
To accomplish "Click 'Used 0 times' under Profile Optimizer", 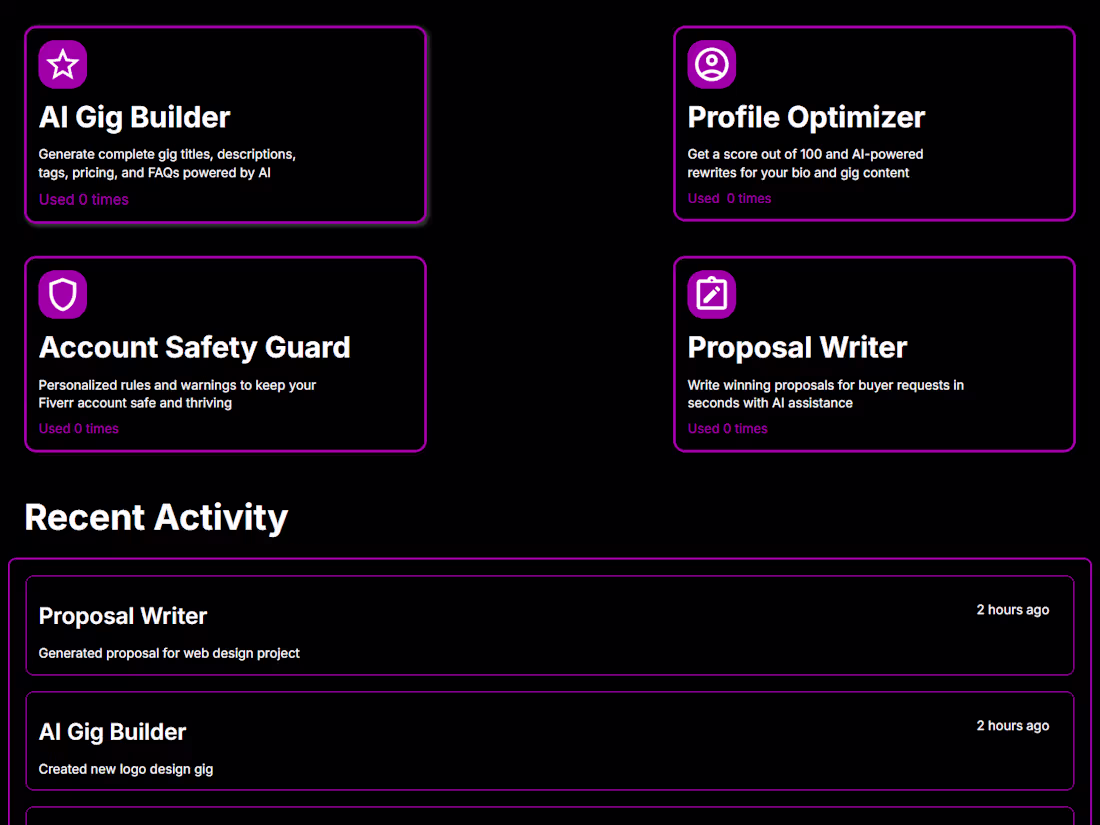I will [729, 199].
